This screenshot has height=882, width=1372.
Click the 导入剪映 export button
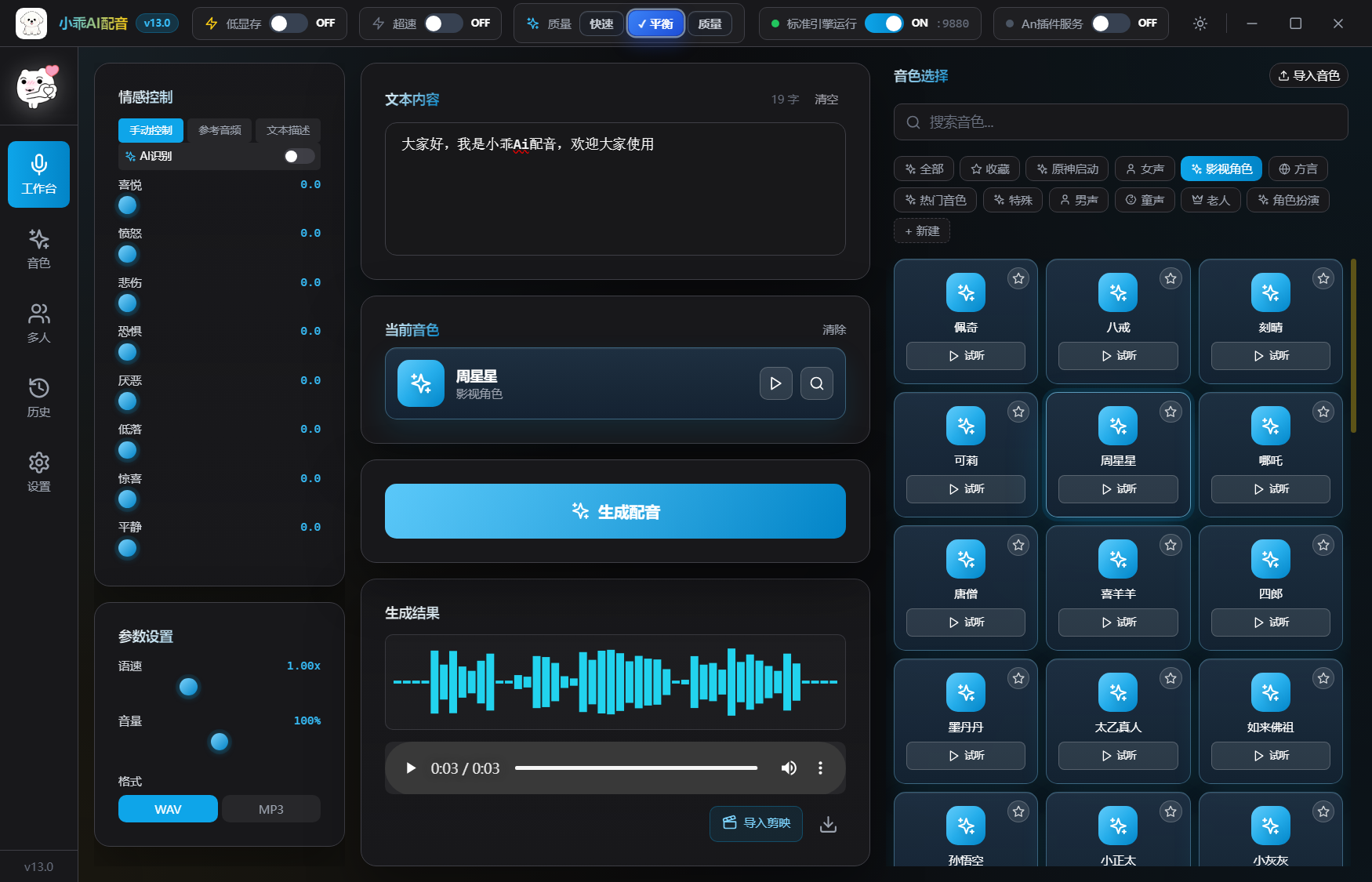[x=755, y=824]
